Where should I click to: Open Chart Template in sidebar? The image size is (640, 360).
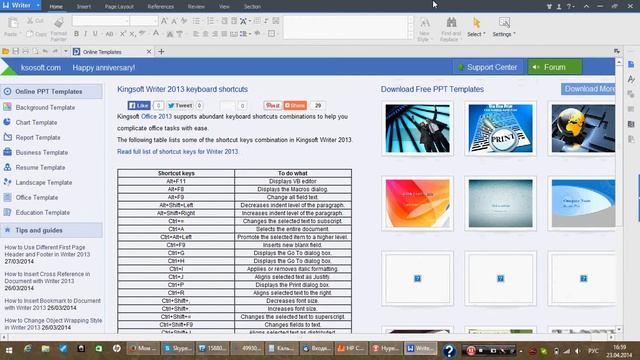pyautogui.click(x=36, y=122)
